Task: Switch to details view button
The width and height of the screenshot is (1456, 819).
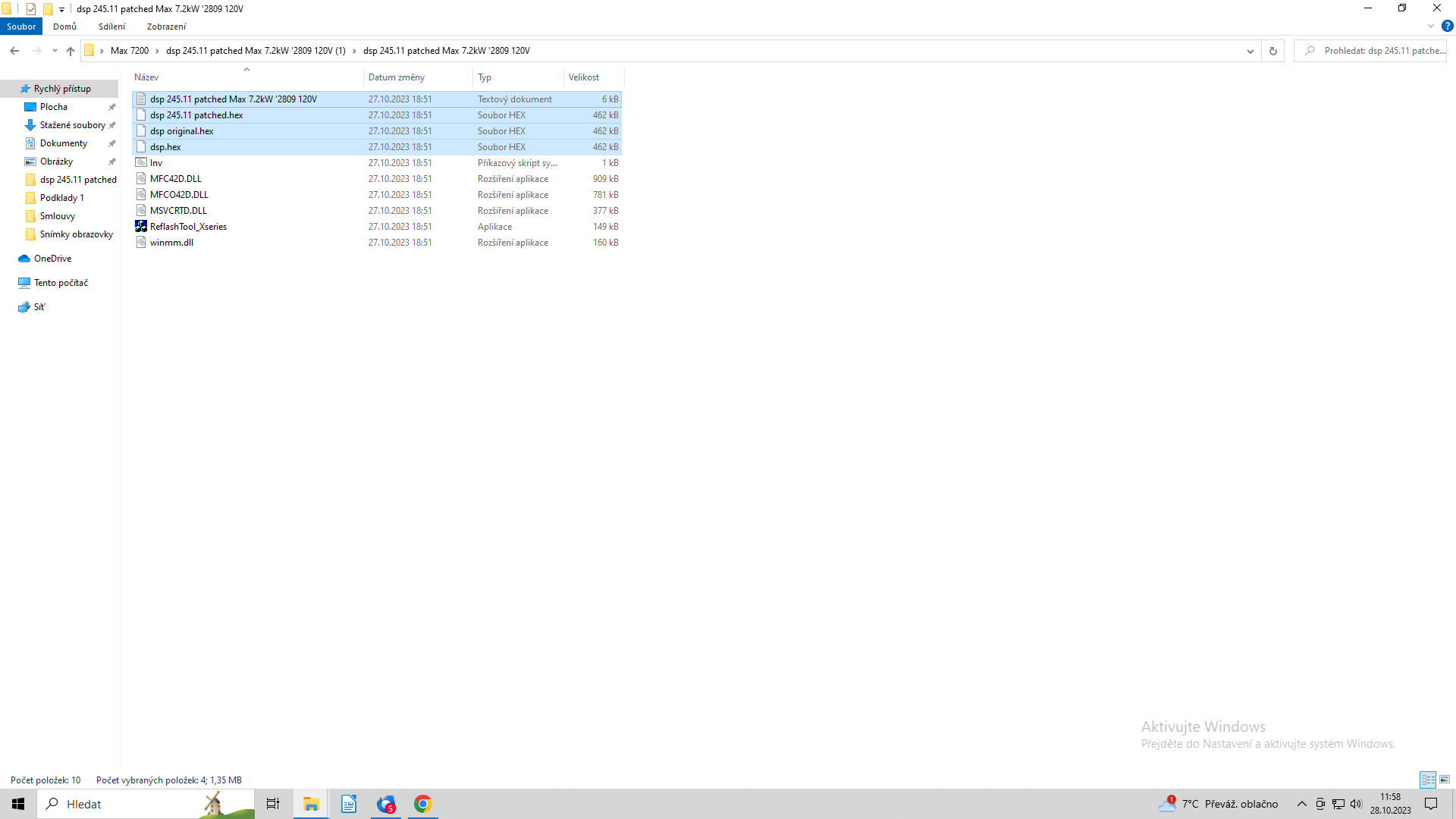Action: coord(1428,780)
